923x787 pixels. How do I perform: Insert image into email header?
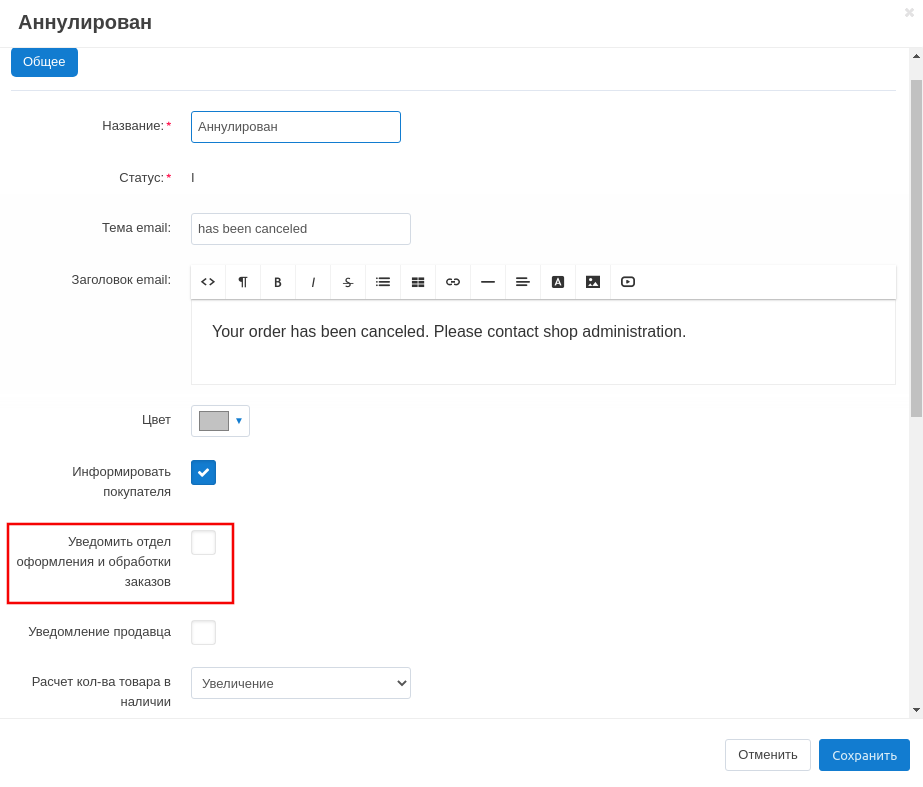[x=593, y=282]
